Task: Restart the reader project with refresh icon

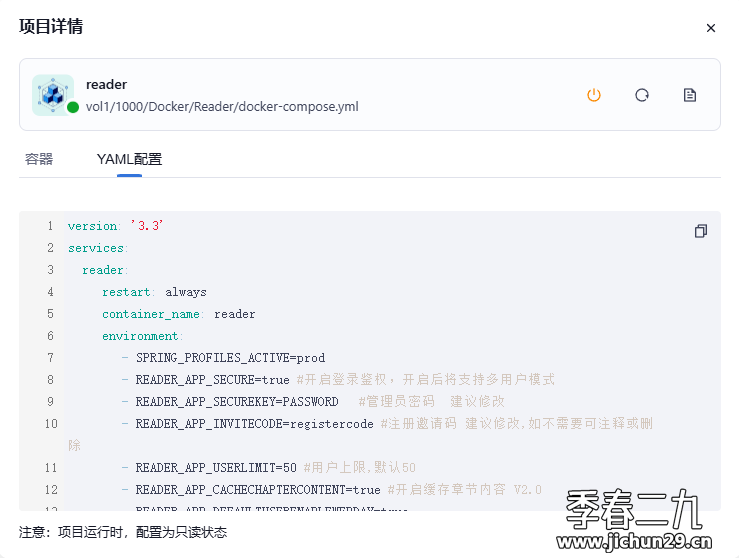Action: pyautogui.click(x=642, y=95)
